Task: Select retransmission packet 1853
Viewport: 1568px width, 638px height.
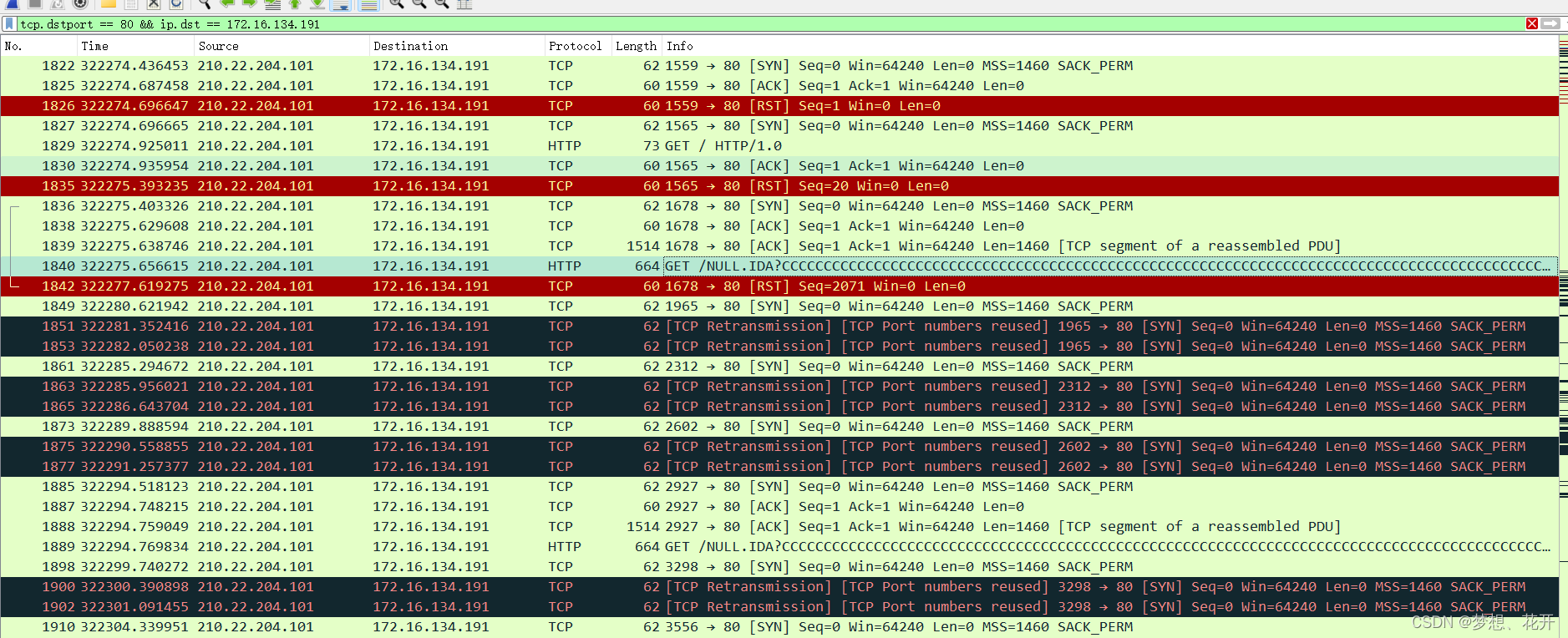Action: click(x=779, y=347)
